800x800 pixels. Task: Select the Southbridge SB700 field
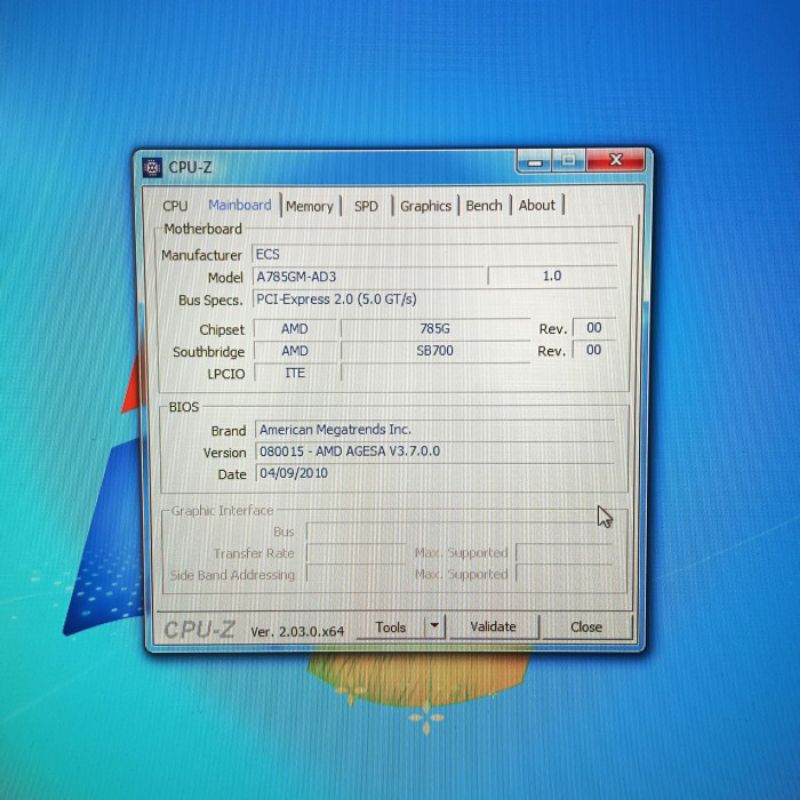(434, 351)
